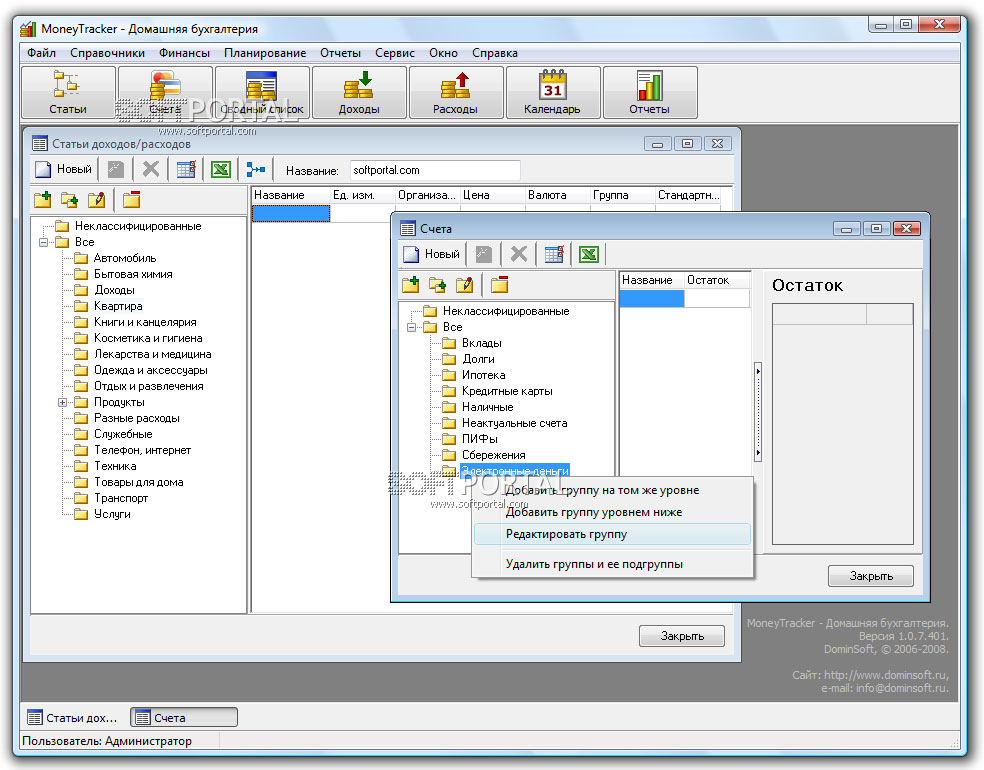
Task: Switch to Статьи дох... window tab
Action: (73, 717)
